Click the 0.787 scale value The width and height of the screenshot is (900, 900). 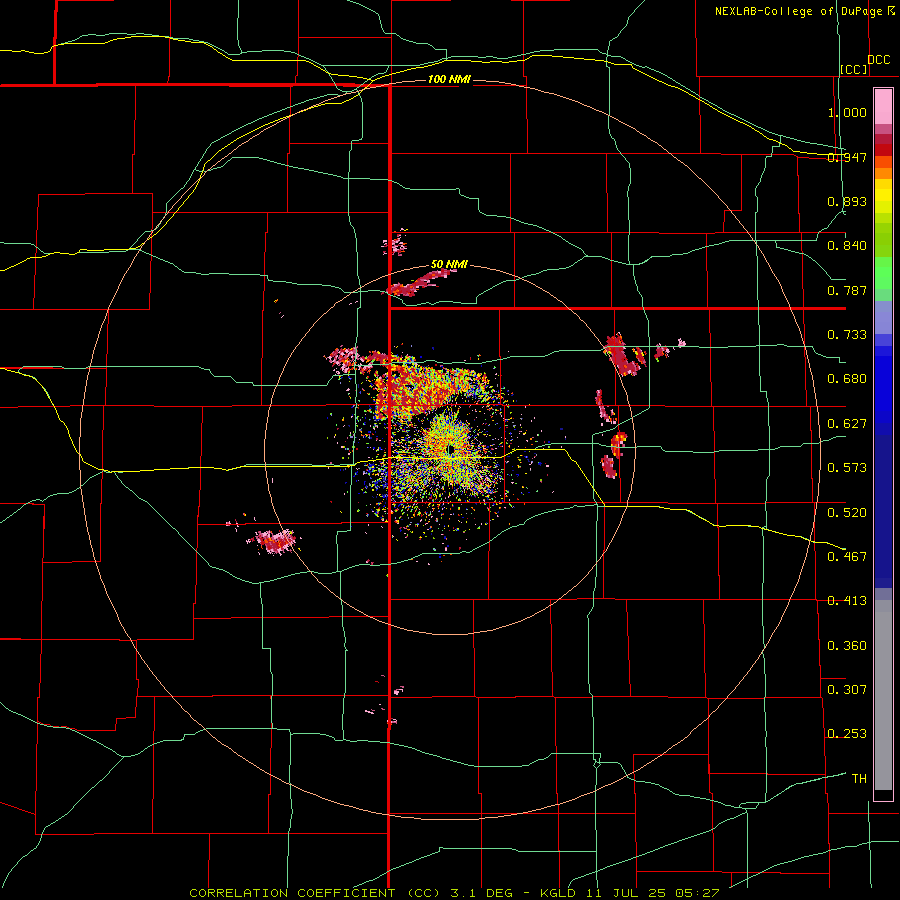tap(847, 290)
